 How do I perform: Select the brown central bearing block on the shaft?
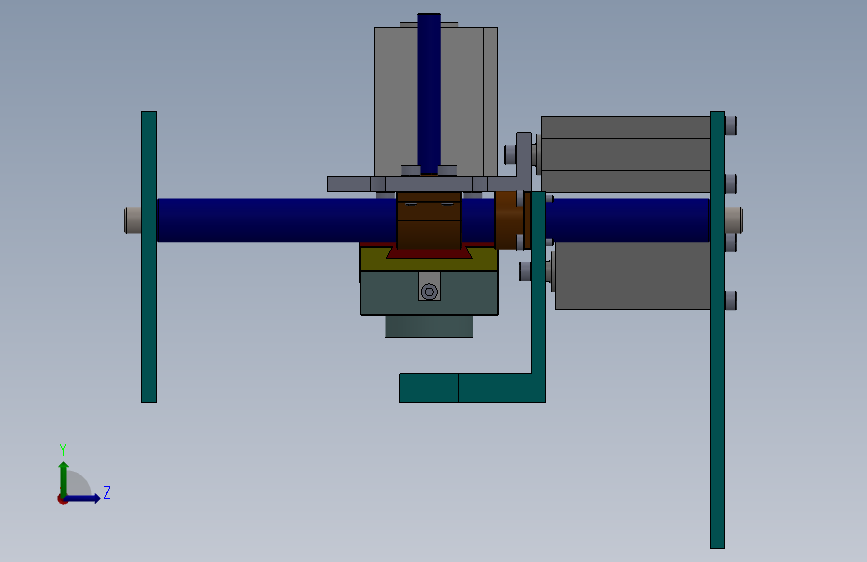click(429, 220)
